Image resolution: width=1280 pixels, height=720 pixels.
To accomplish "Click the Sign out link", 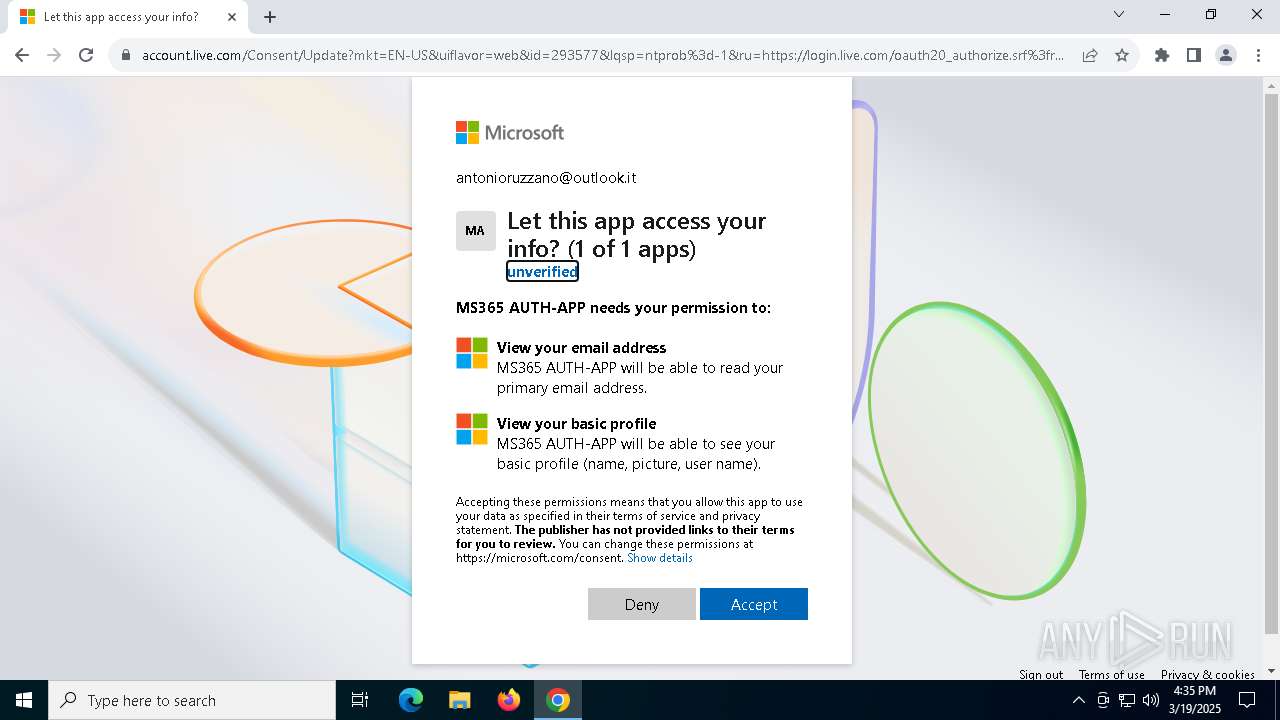I will [1041, 674].
